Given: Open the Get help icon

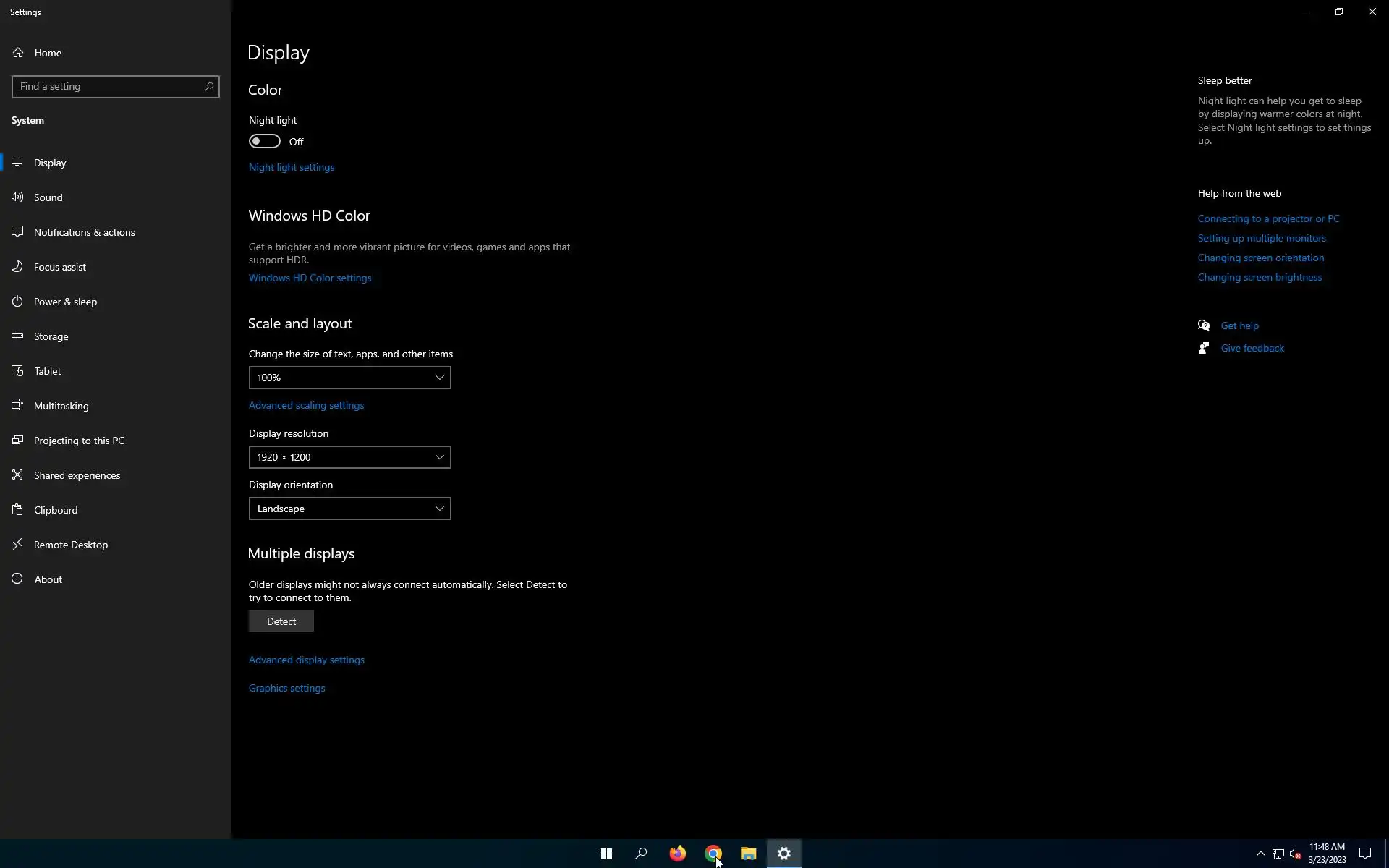Looking at the screenshot, I should 1204,325.
